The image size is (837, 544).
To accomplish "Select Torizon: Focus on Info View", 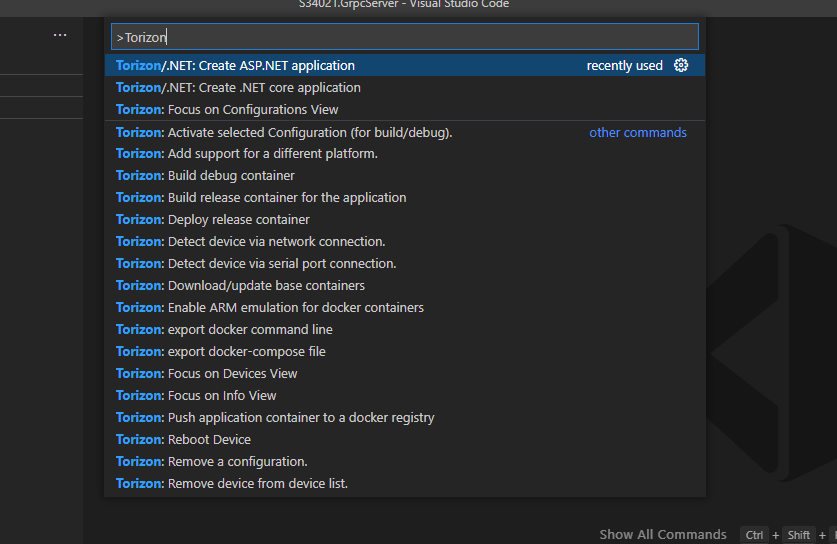I will coord(405,396).
